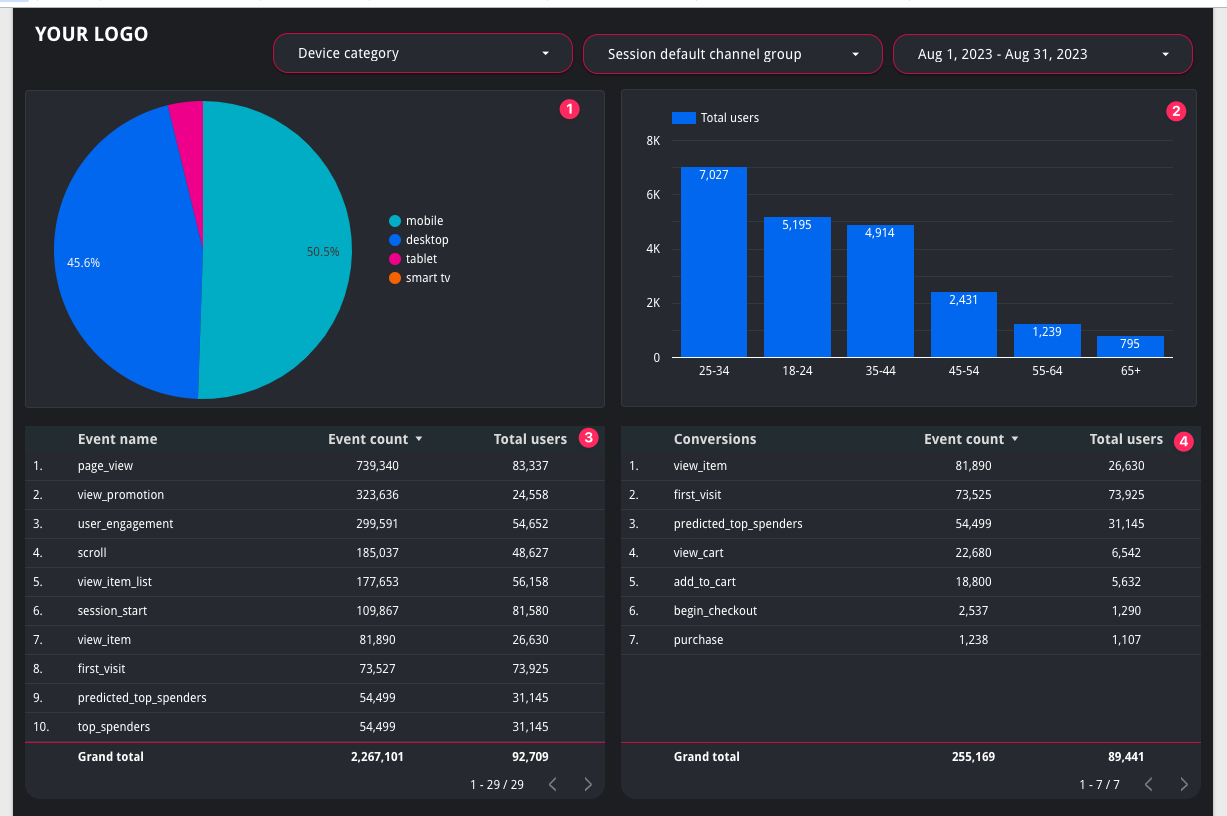
Task: Click the pink badge 3 near Total users
Action: coord(588,437)
